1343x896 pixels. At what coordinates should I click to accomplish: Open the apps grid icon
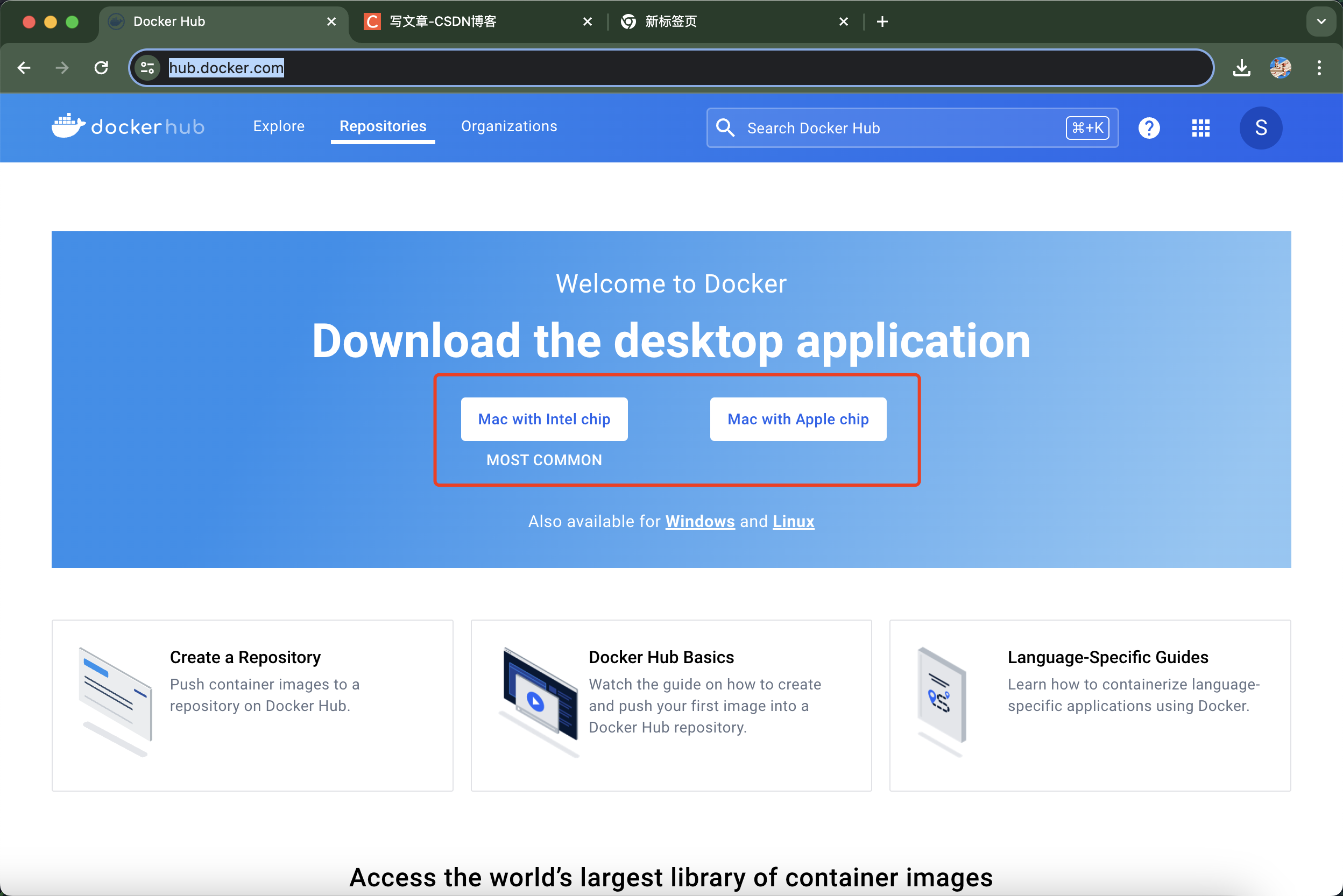click(1200, 127)
